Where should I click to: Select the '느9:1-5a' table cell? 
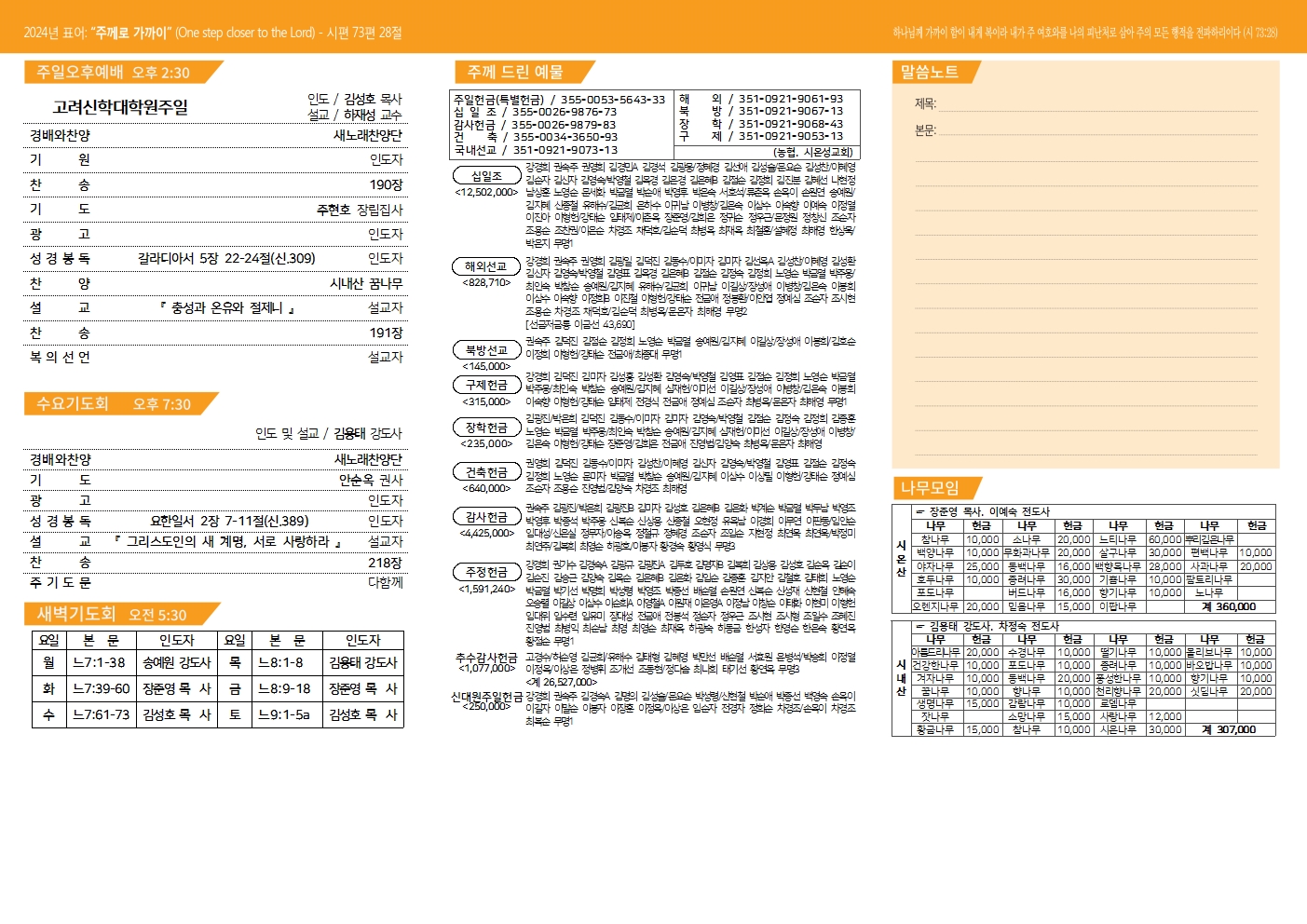click(x=285, y=715)
